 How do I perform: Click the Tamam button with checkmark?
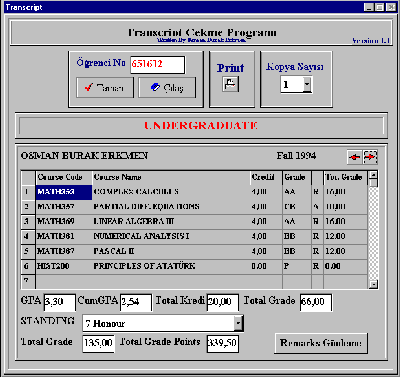105,88
